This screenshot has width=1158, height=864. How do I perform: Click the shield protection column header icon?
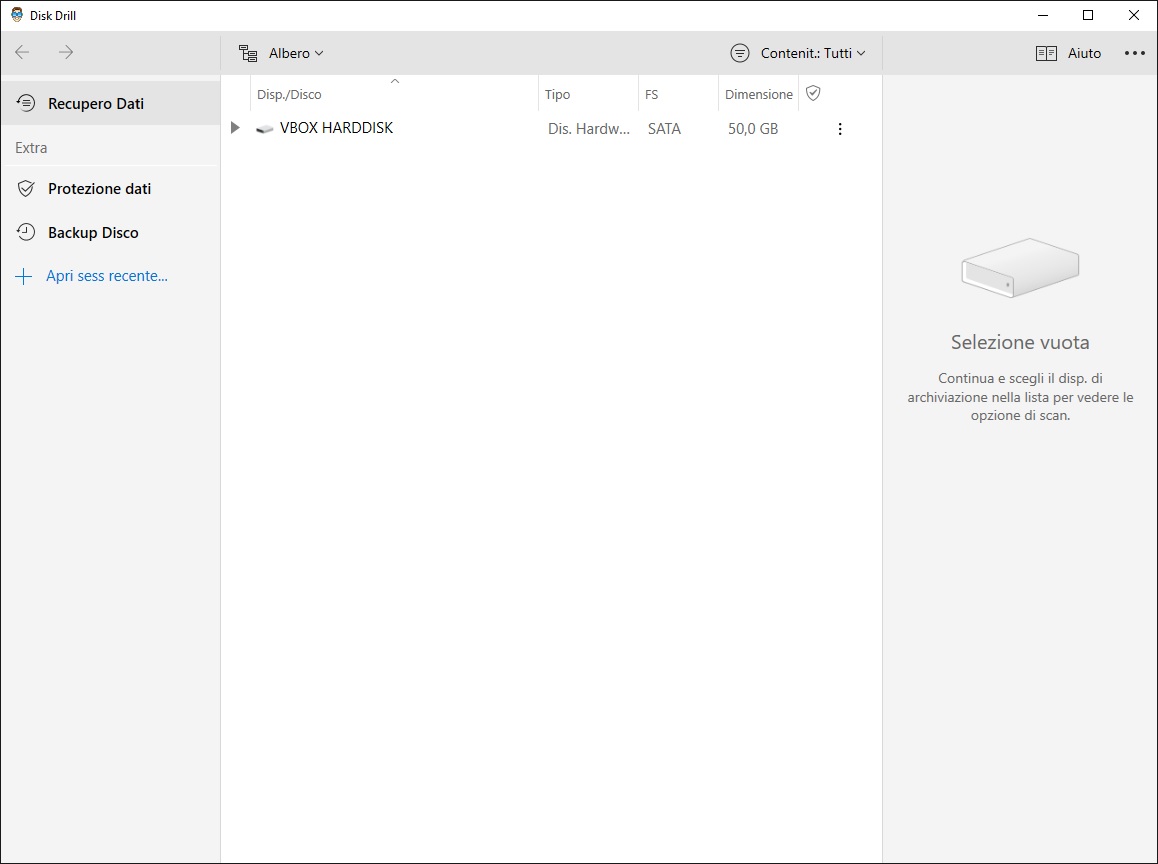tap(813, 93)
